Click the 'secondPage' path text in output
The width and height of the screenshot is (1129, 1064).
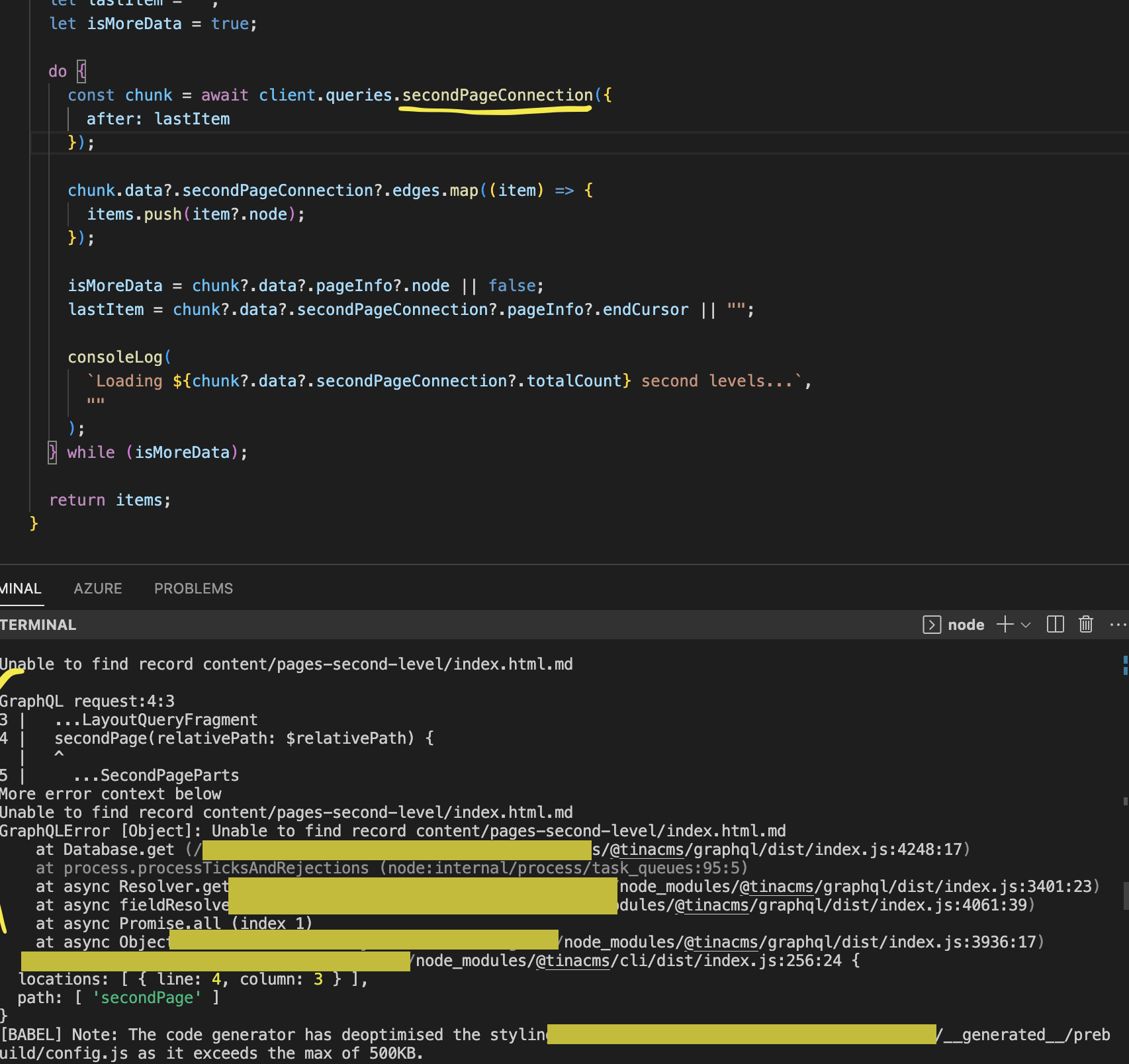click(147, 998)
